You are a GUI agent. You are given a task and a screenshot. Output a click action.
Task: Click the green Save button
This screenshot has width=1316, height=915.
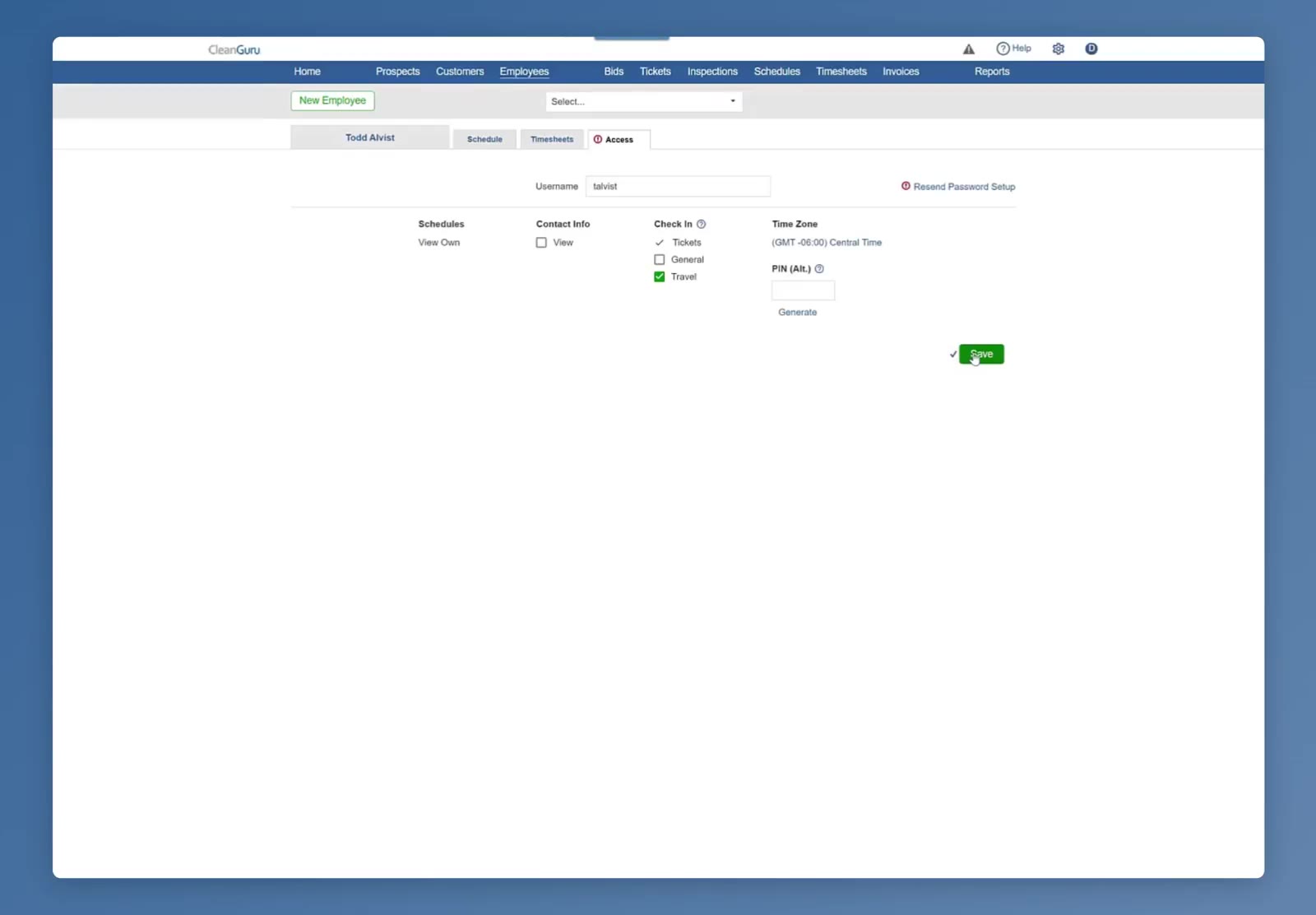point(981,354)
